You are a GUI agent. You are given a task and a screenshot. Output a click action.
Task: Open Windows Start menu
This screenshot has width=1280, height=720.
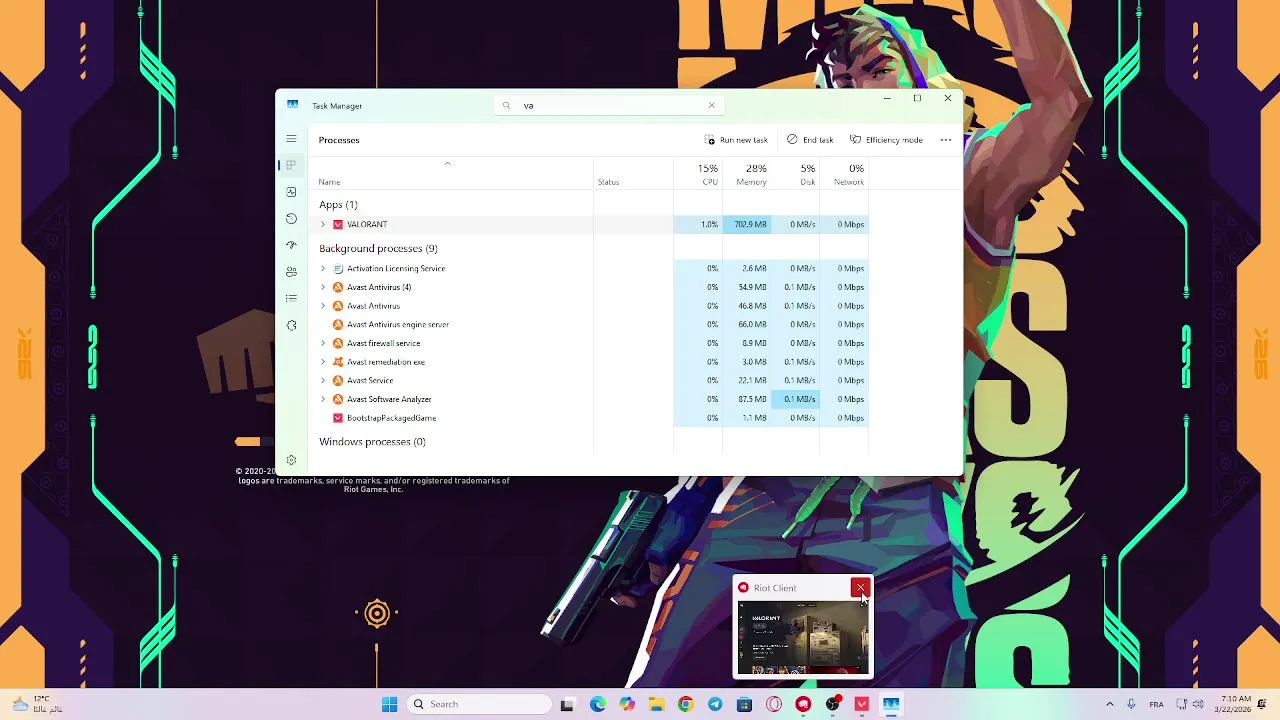click(x=389, y=704)
